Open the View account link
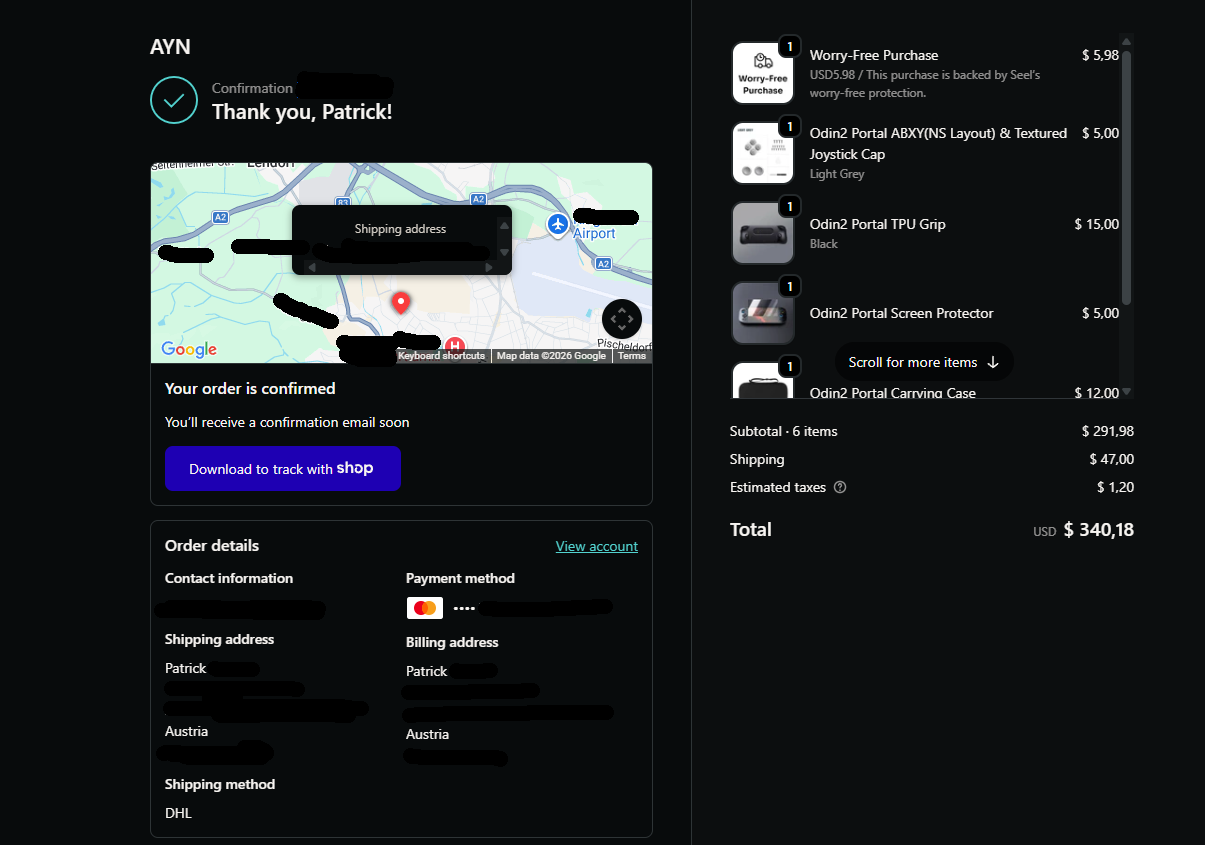The height and width of the screenshot is (845, 1205). point(597,546)
